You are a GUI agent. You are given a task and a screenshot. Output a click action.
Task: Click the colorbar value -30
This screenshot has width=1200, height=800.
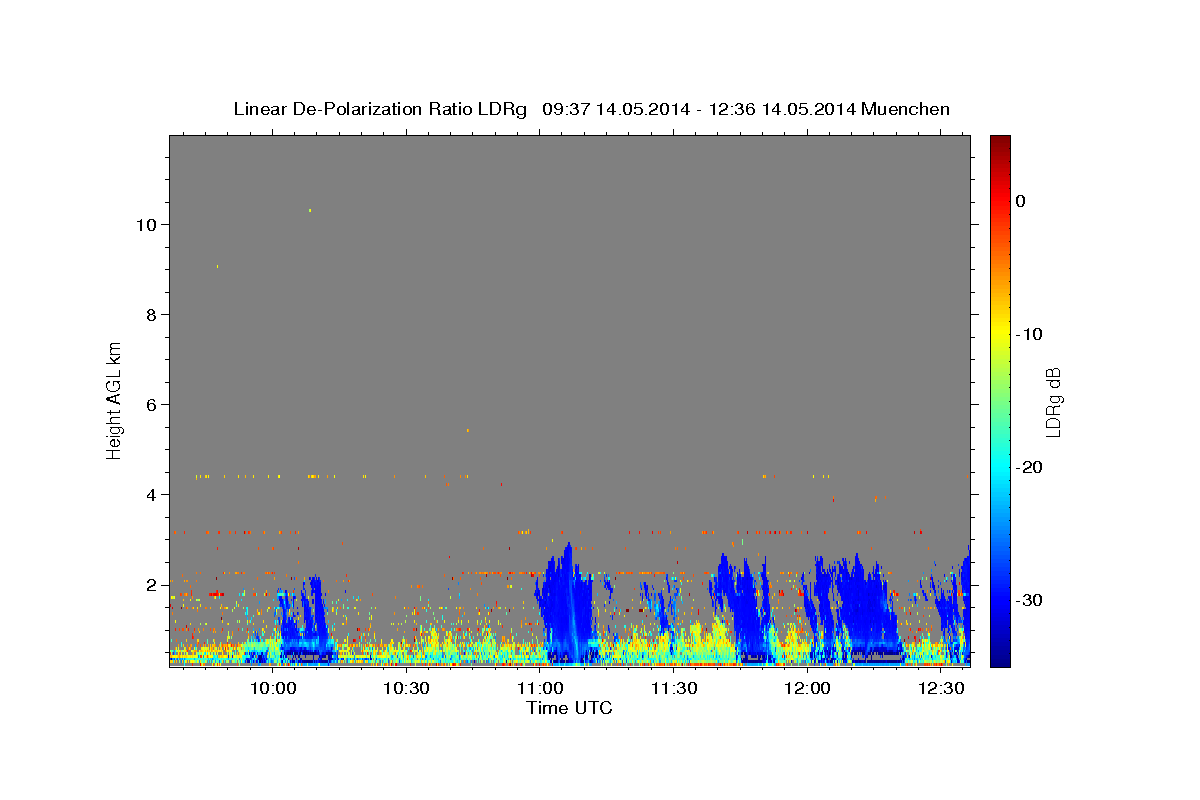(1029, 600)
